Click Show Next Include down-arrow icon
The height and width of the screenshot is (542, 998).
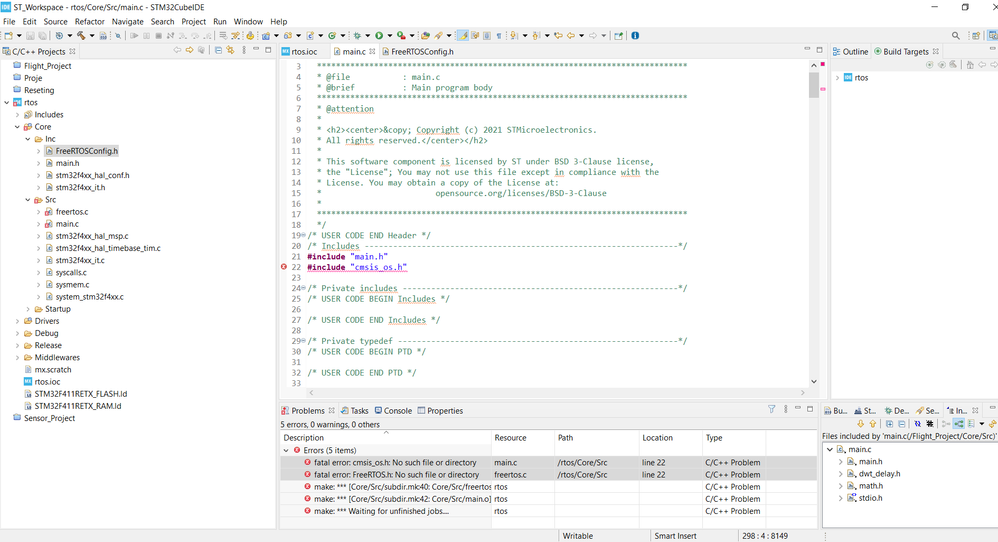pos(861,424)
